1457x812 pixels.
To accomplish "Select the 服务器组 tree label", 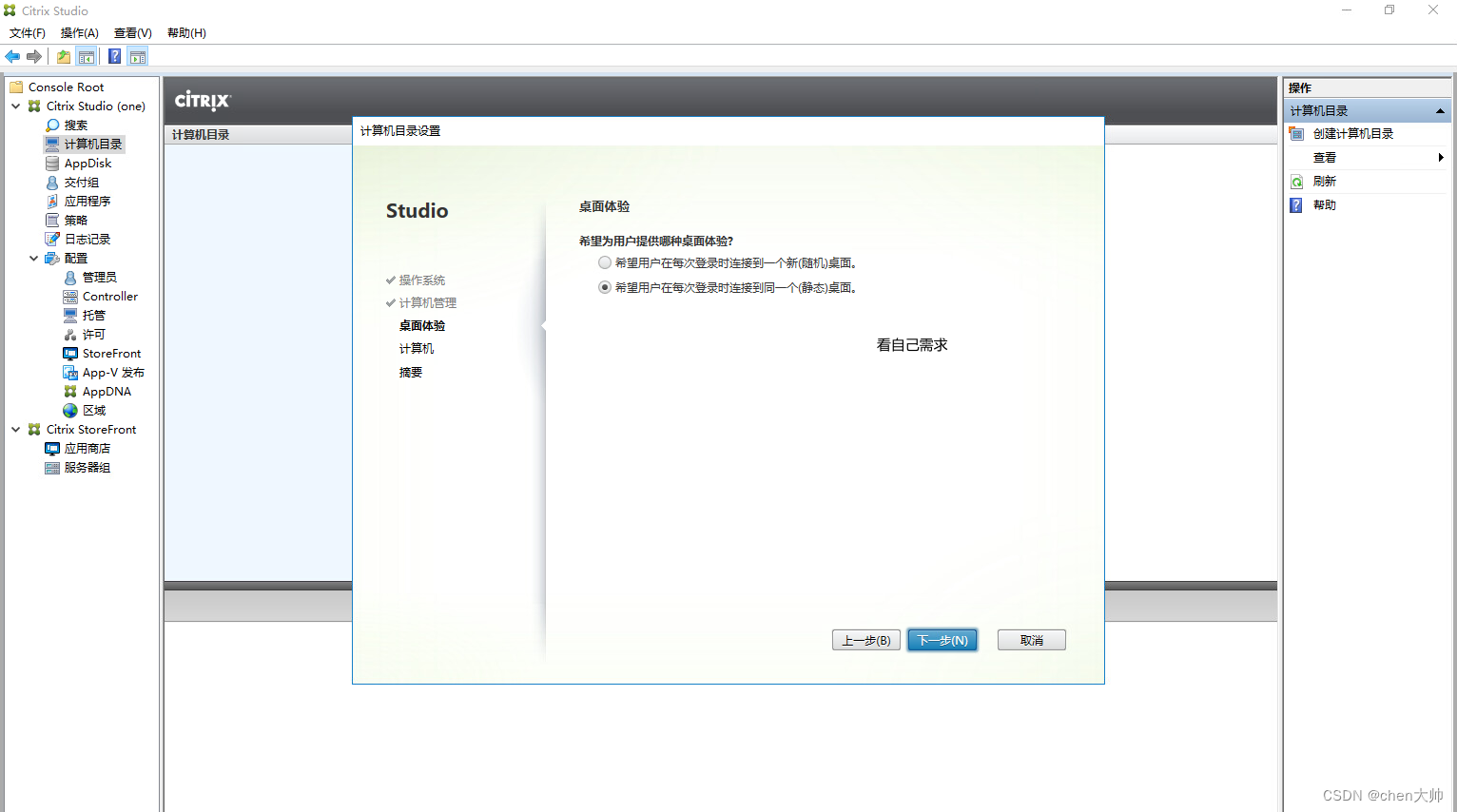I will [87, 467].
